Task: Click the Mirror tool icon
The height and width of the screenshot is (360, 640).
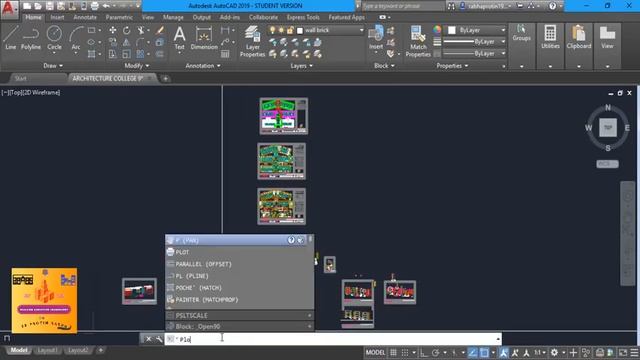Action: pyautogui.click(x=127, y=42)
